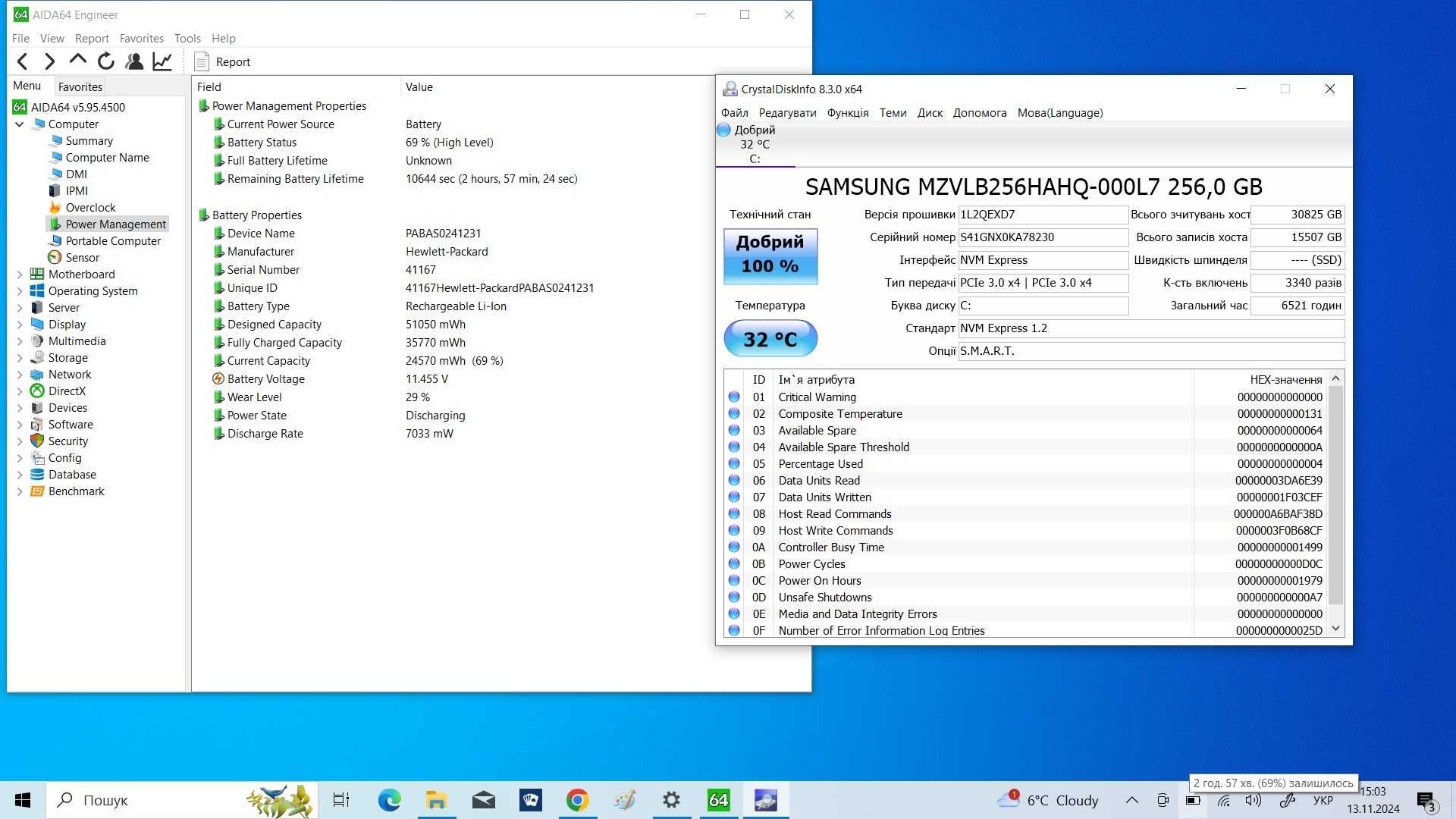Open File Explorer from the taskbar
The width and height of the screenshot is (1456, 819).
pos(436,800)
